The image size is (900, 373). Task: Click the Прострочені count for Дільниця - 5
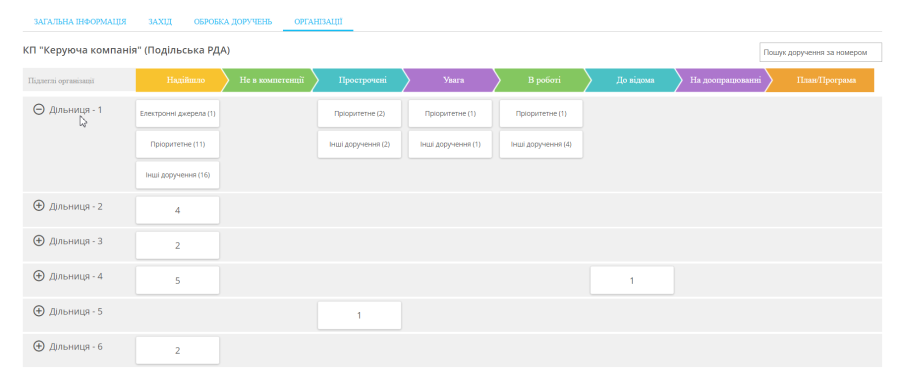(359, 316)
